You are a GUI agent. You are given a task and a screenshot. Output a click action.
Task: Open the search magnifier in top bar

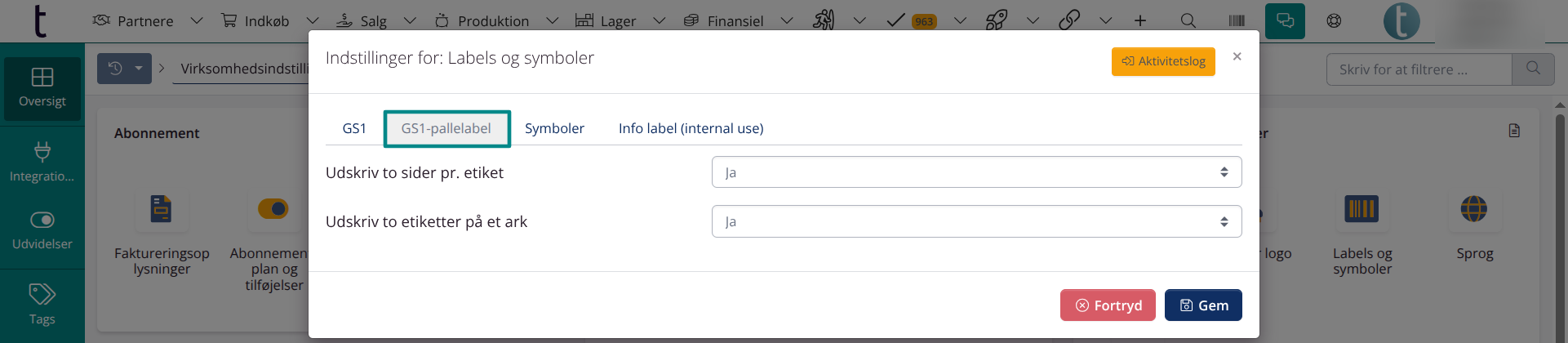[1188, 20]
